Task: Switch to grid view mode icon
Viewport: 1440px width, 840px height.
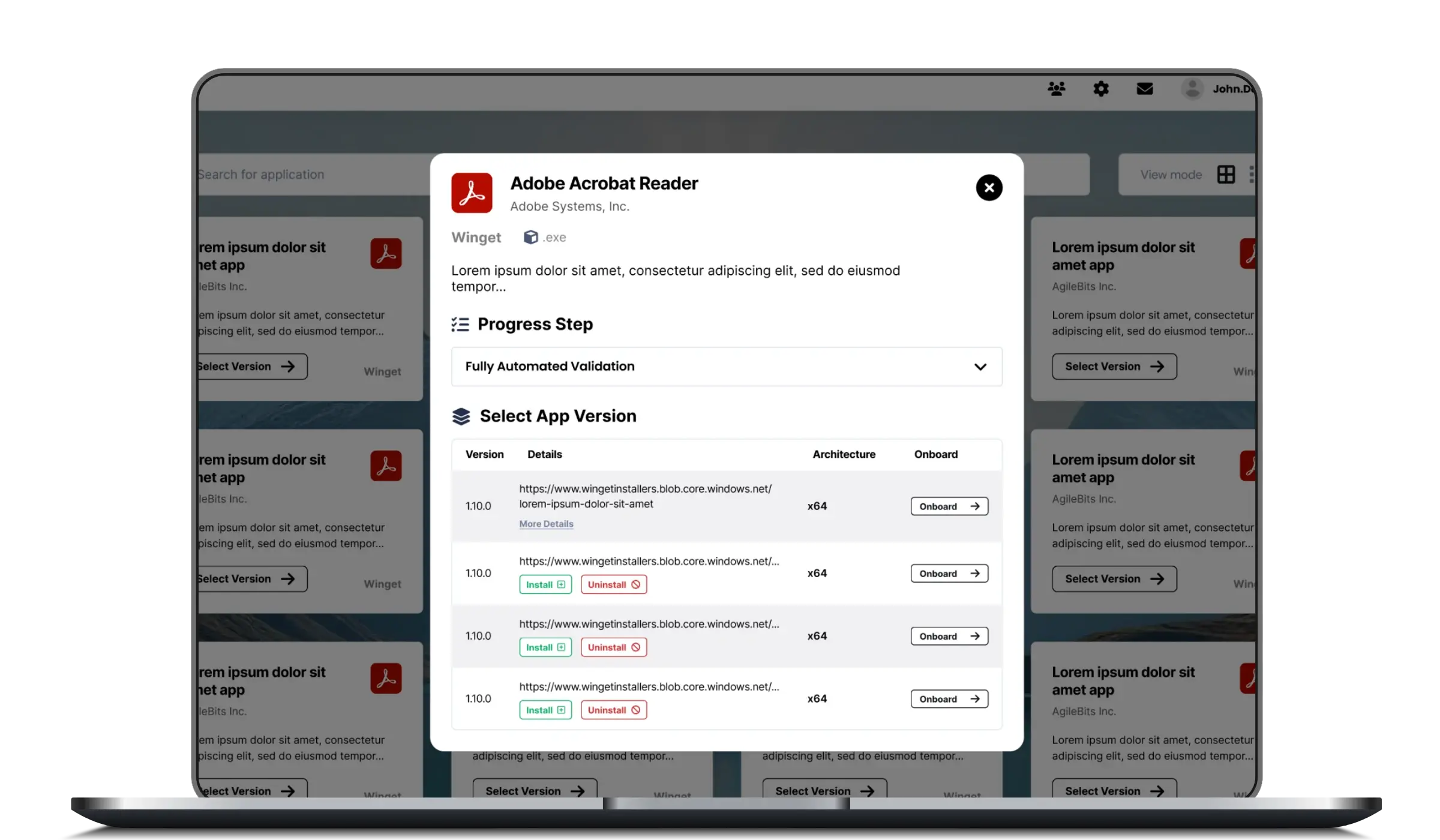Action: point(1226,175)
